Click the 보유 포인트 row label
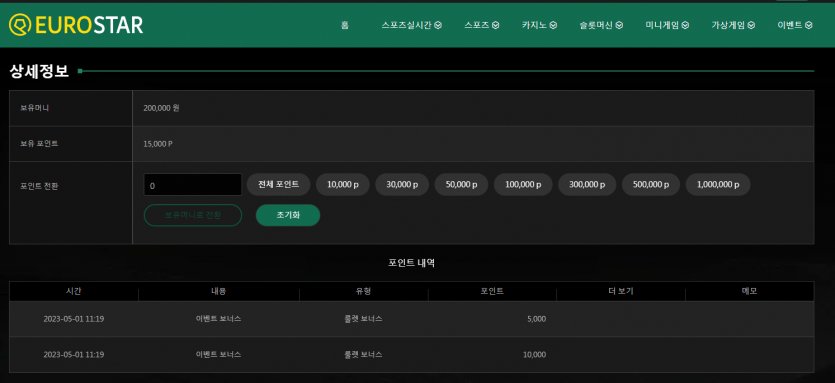This screenshot has width=835, height=383. [x=39, y=144]
